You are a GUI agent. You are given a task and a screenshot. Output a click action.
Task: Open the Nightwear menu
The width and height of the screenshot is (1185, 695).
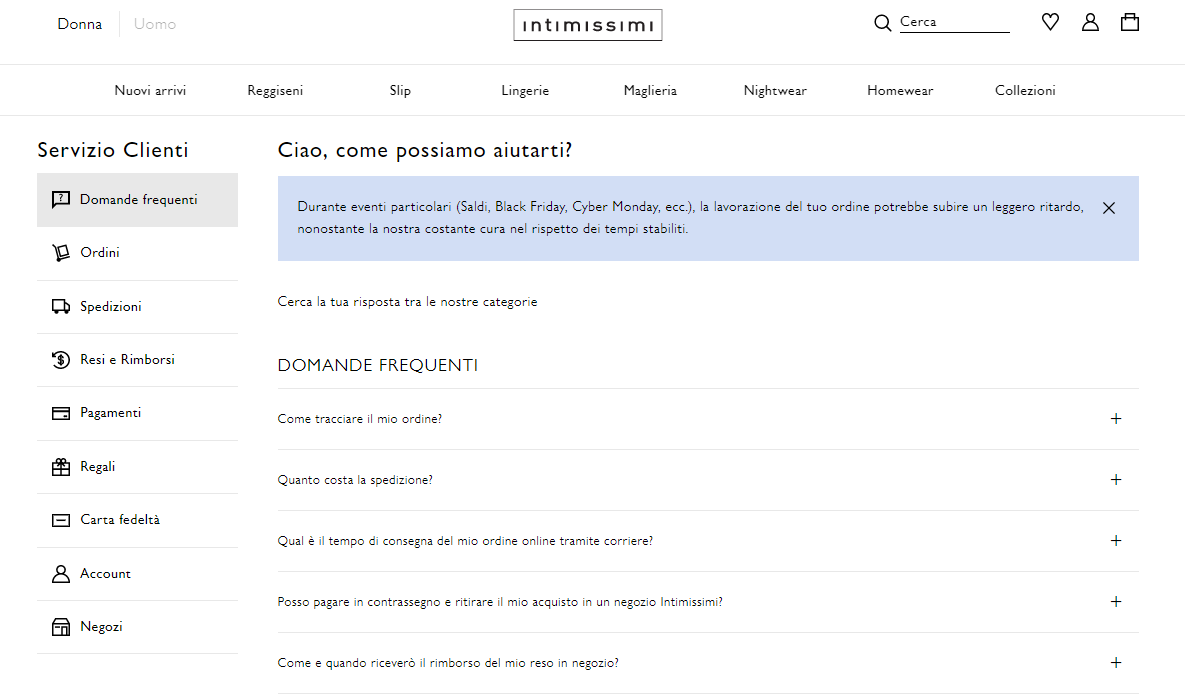(775, 90)
